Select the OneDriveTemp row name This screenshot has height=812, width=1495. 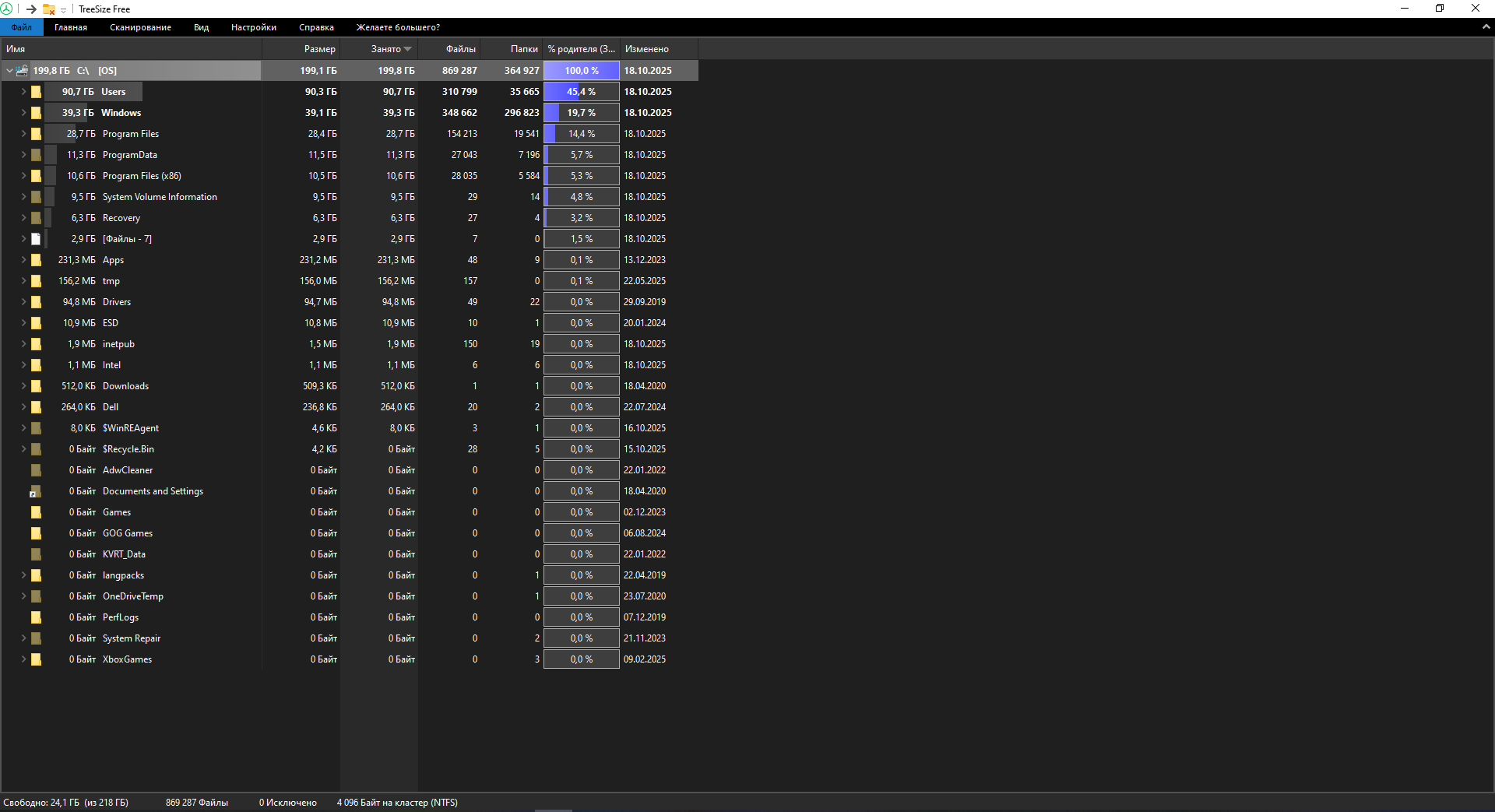pyautogui.click(x=133, y=596)
